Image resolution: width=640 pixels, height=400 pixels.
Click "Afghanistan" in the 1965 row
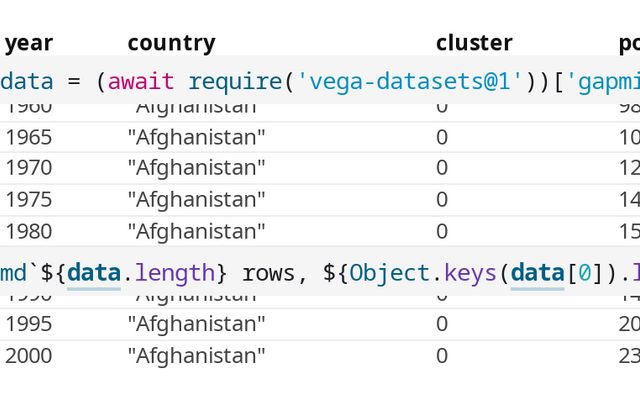click(x=196, y=138)
